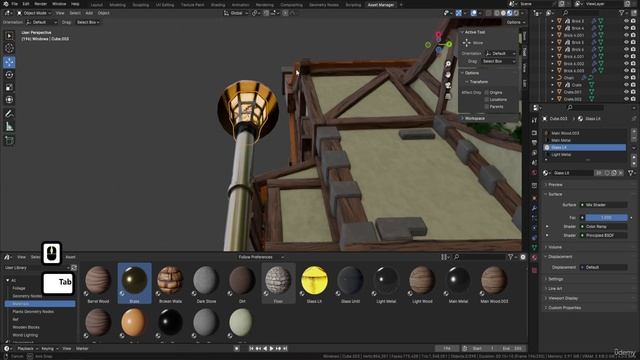Open Follow Preferences dropdown
The width and height of the screenshot is (640, 360).
[261, 257]
